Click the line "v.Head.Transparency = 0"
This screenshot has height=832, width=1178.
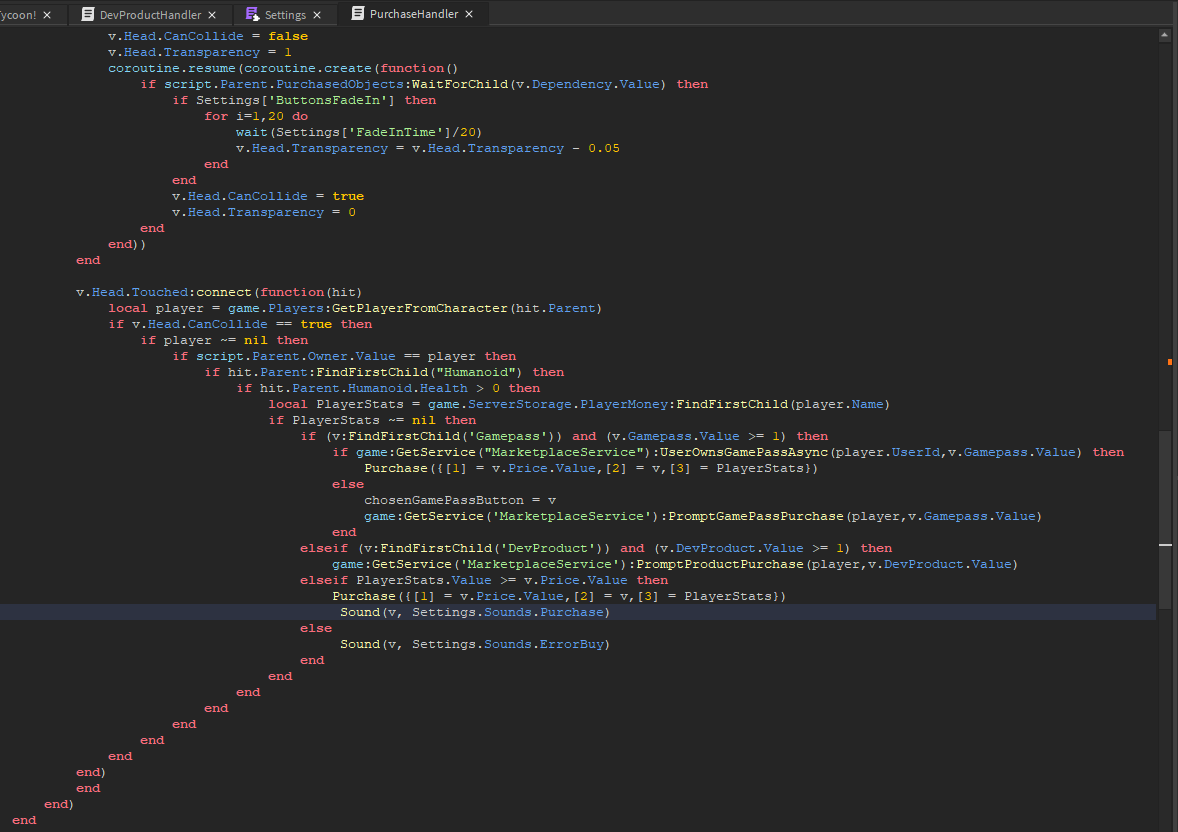coord(264,212)
